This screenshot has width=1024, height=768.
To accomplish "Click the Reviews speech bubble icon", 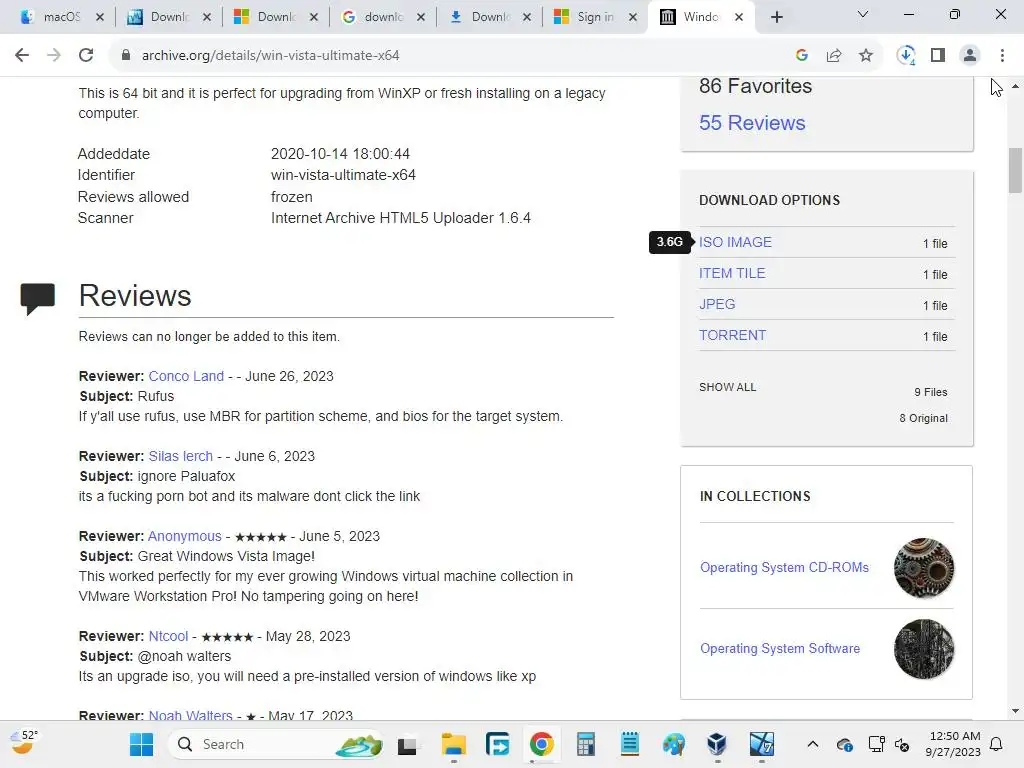I will click(x=37, y=298).
